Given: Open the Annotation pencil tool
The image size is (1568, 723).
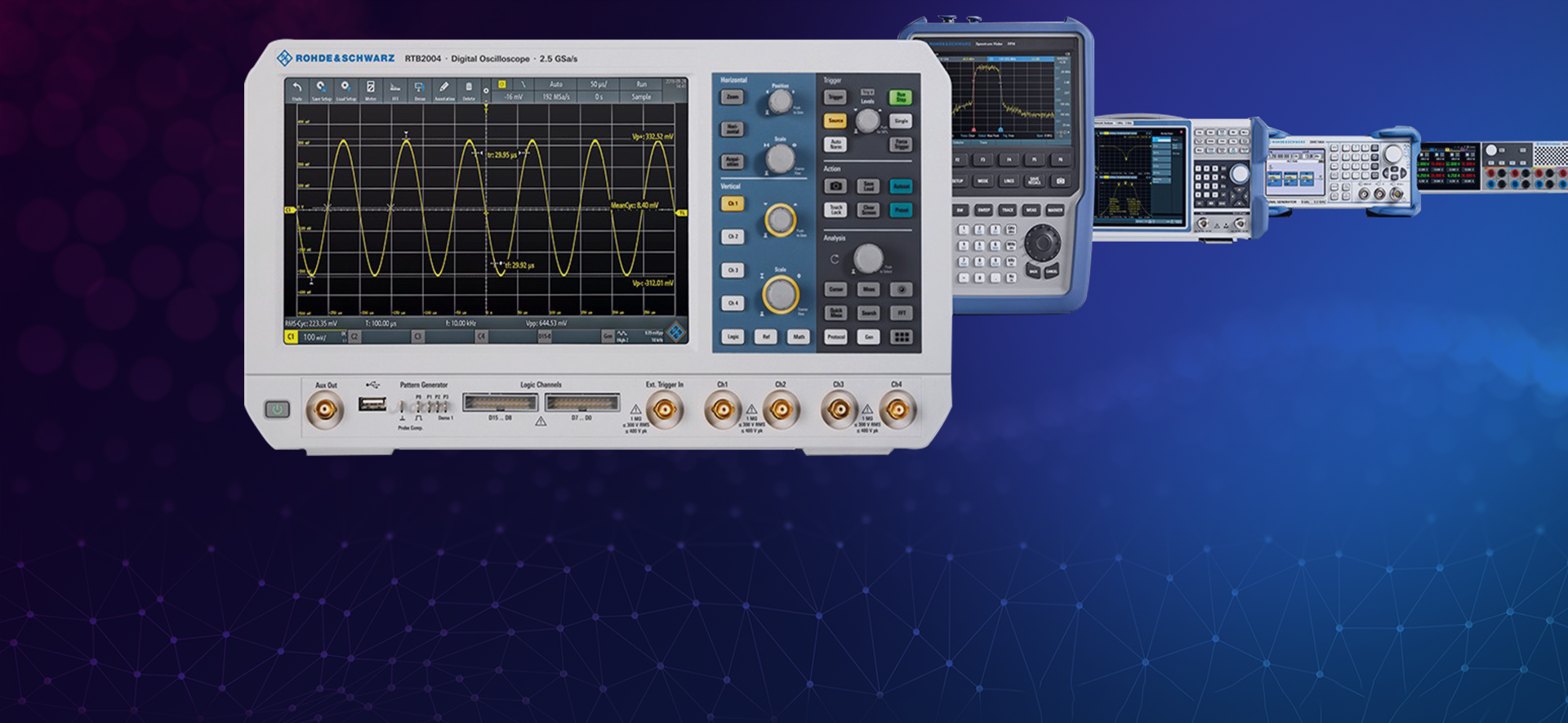Looking at the screenshot, I should pos(443,89).
